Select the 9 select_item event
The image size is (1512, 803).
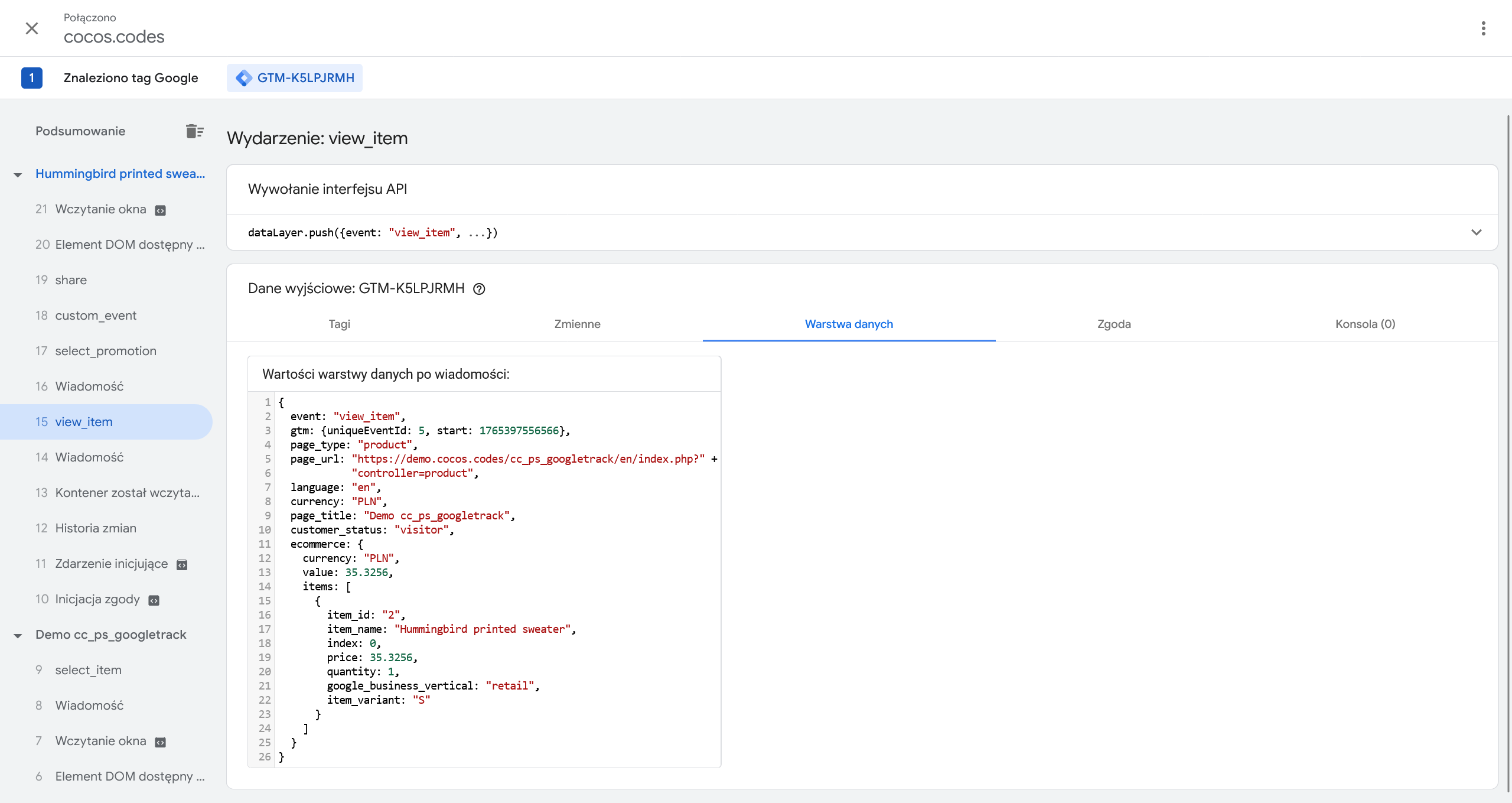[88, 669]
